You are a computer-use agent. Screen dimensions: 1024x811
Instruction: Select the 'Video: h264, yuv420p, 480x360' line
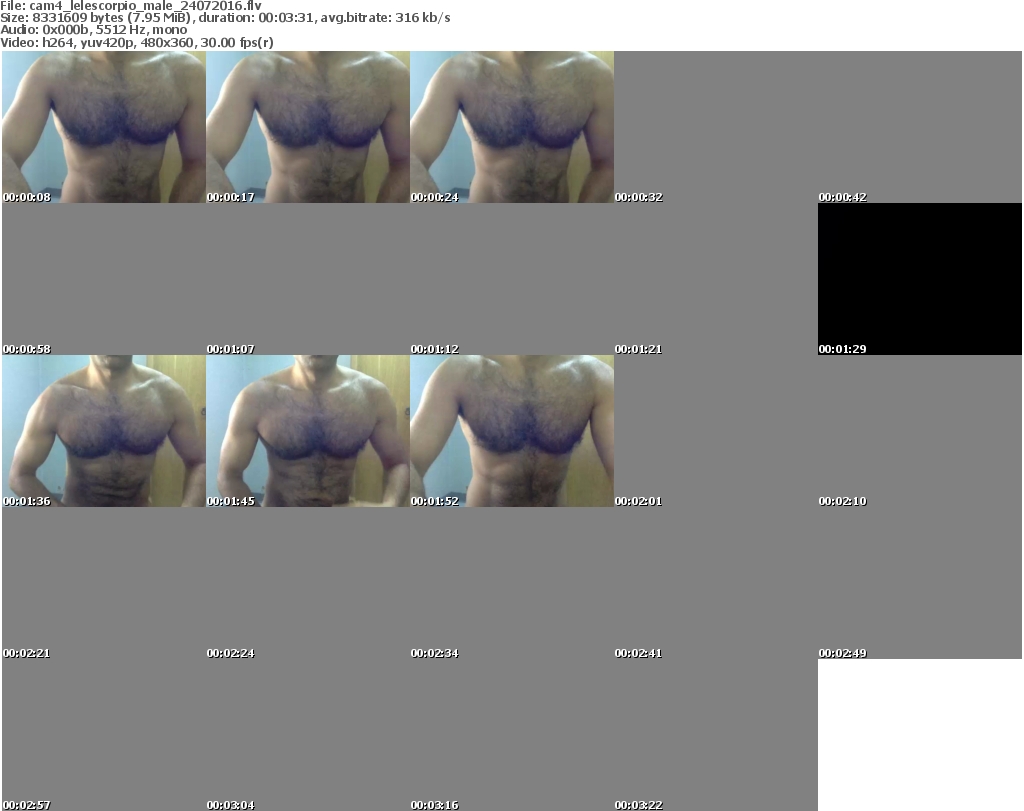pyautogui.click(x=136, y=42)
